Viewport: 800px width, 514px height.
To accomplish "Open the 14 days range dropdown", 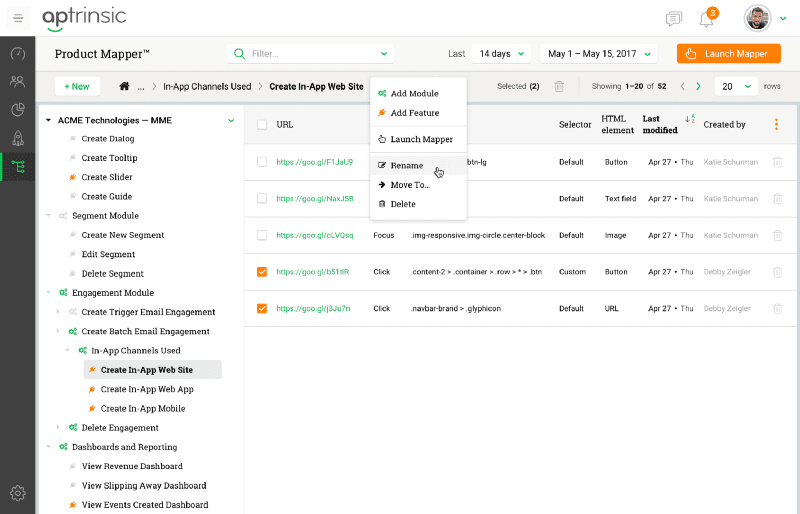I will pos(502,54).
